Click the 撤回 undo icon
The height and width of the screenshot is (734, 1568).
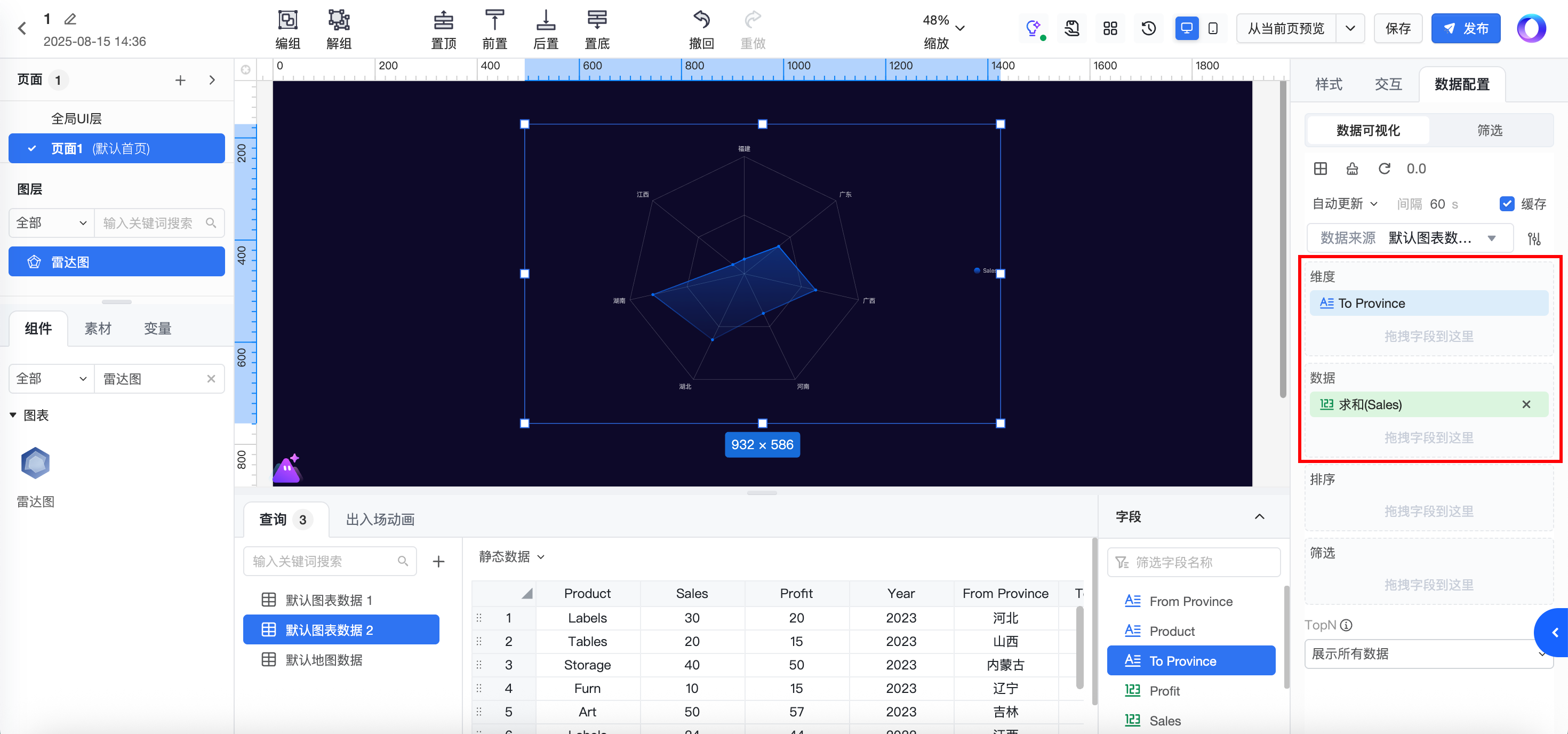[x=701, y=21]
